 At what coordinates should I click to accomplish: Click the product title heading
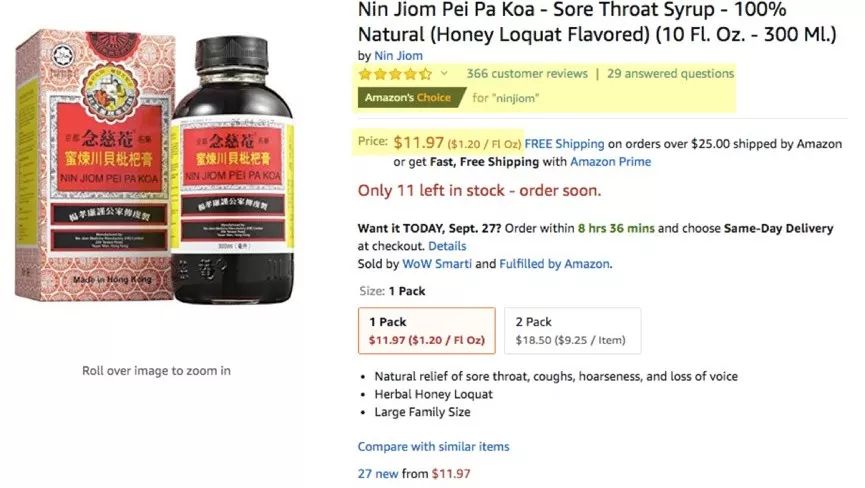pos(597,22)
